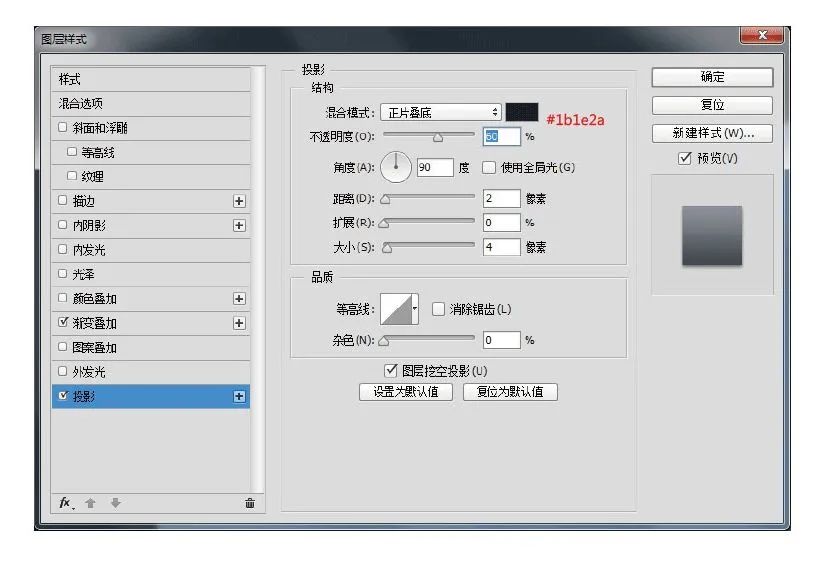Click the 扩展 slider handle

383,223
